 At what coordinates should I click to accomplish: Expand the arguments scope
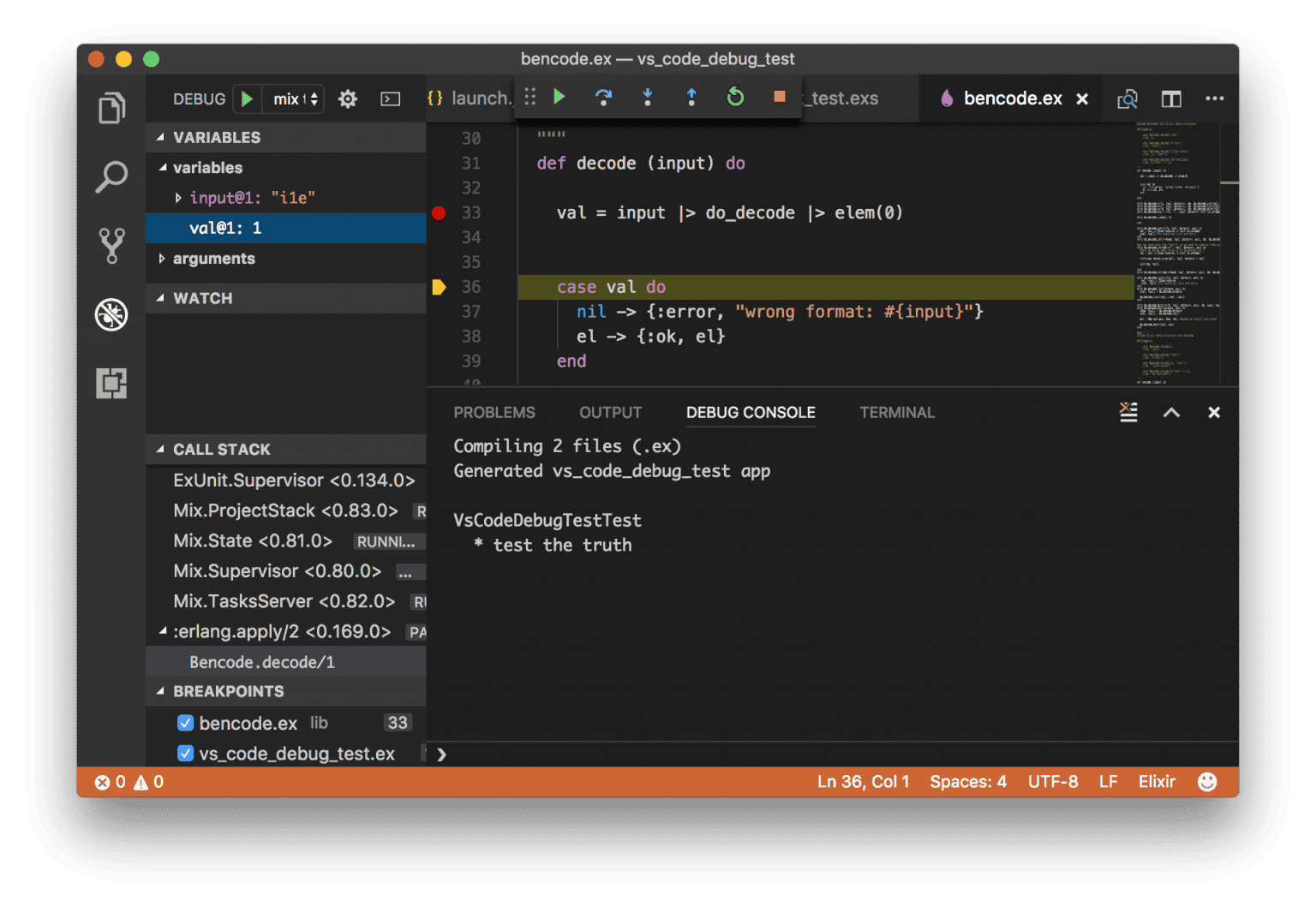pyautogui.click(x=162, y=259)
